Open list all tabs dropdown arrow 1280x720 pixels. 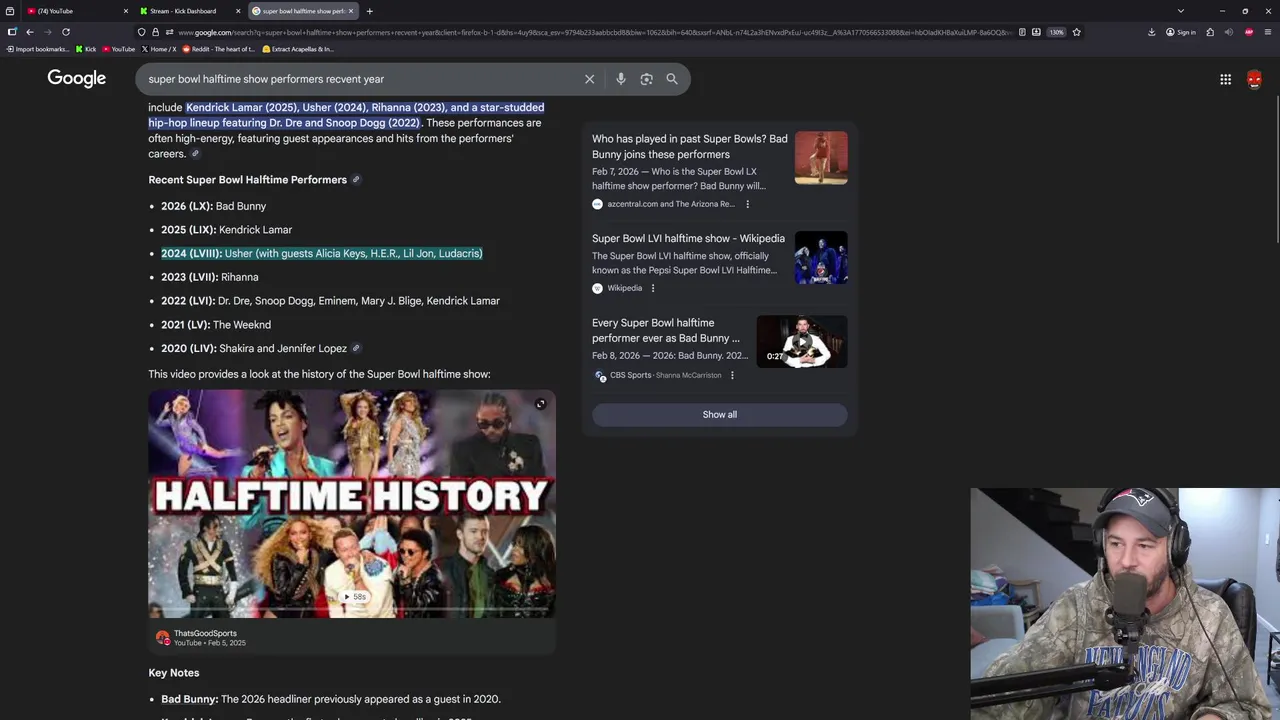[x=1181, y=11]
